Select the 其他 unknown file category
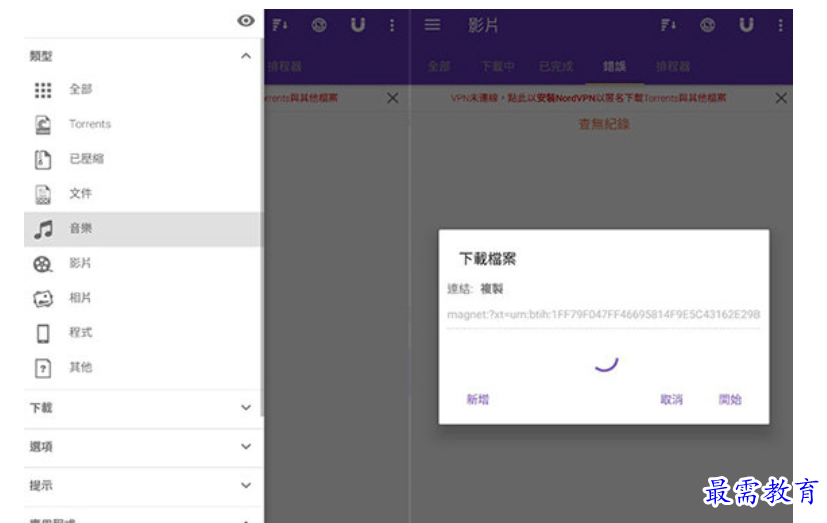The image size is (827, 523). click(x=142, y=368)
